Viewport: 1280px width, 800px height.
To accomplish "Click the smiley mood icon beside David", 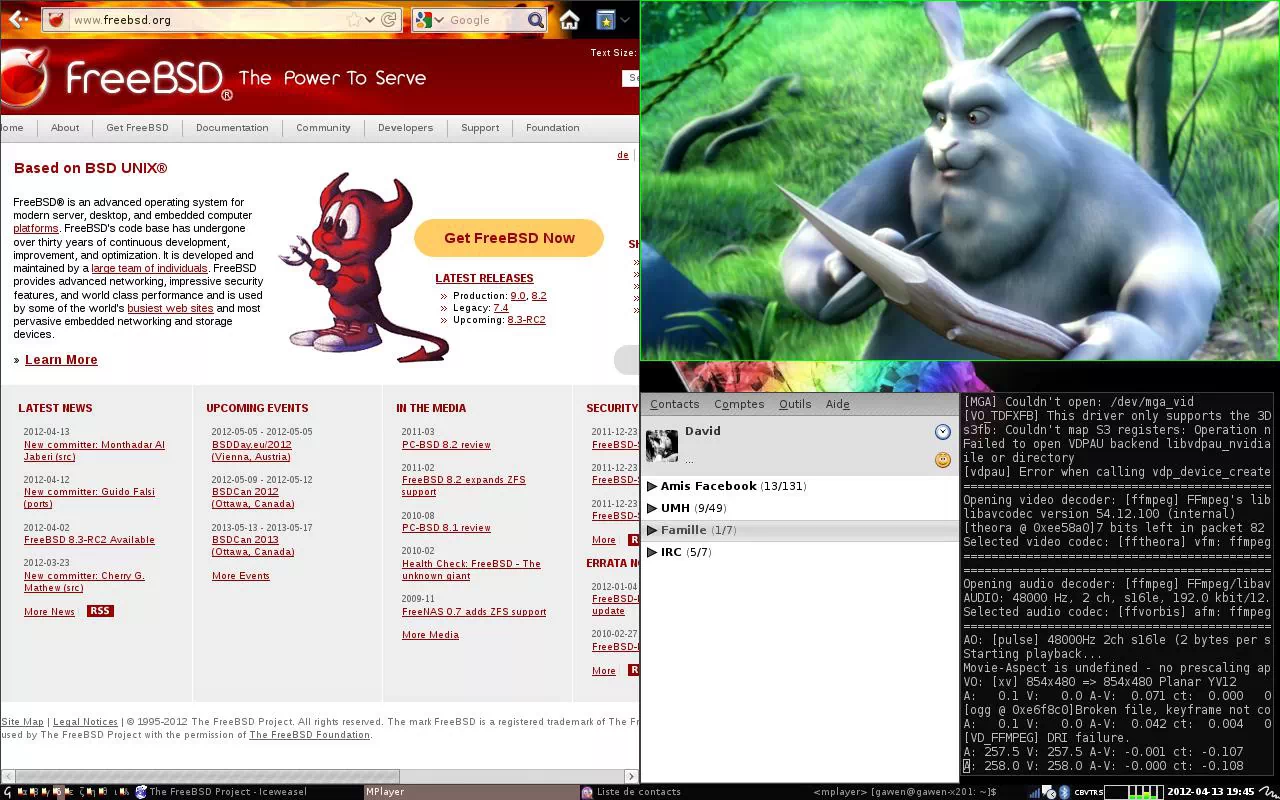I will (x=942, y=460).
